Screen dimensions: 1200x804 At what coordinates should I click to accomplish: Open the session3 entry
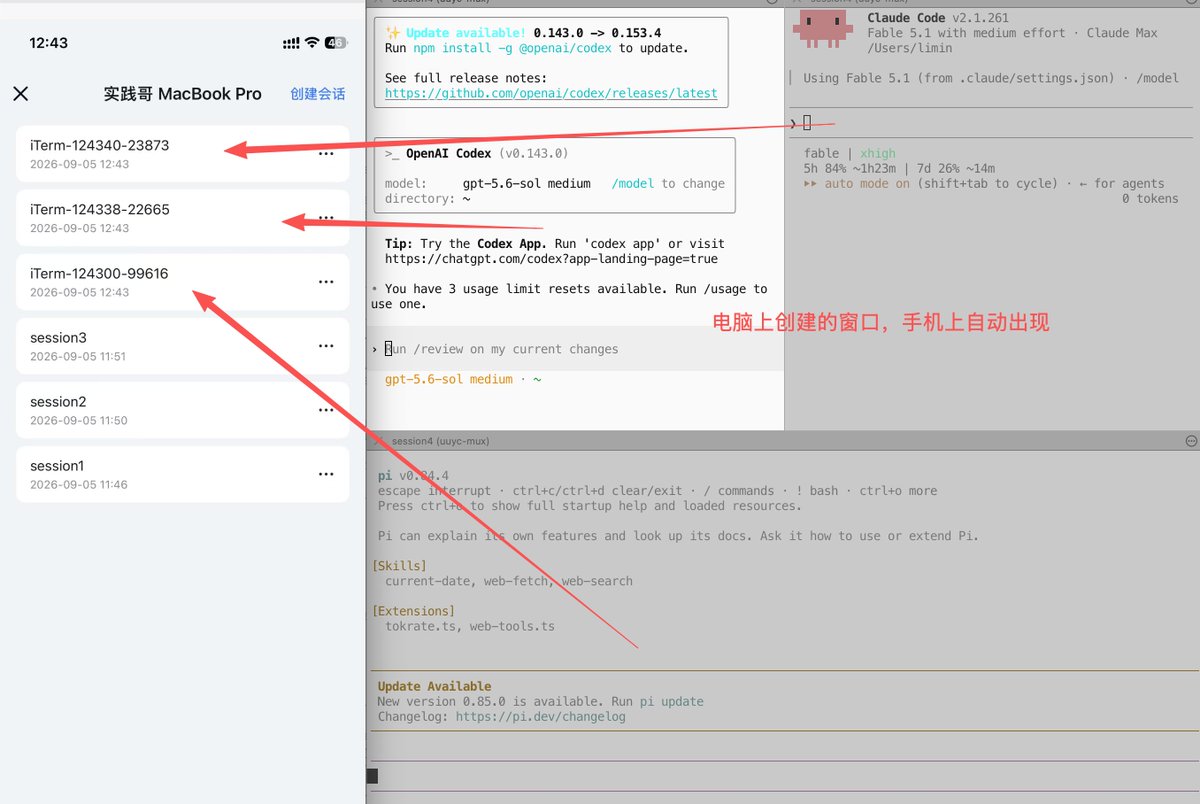point(183,346)
